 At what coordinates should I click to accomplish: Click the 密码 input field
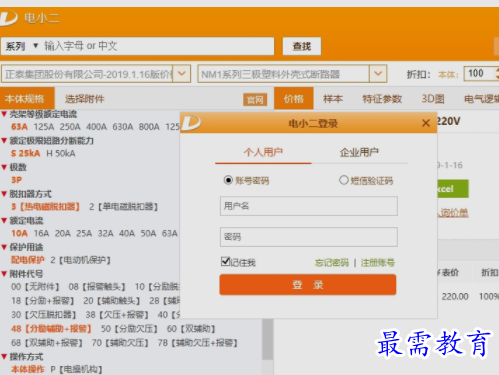(309, 237)
